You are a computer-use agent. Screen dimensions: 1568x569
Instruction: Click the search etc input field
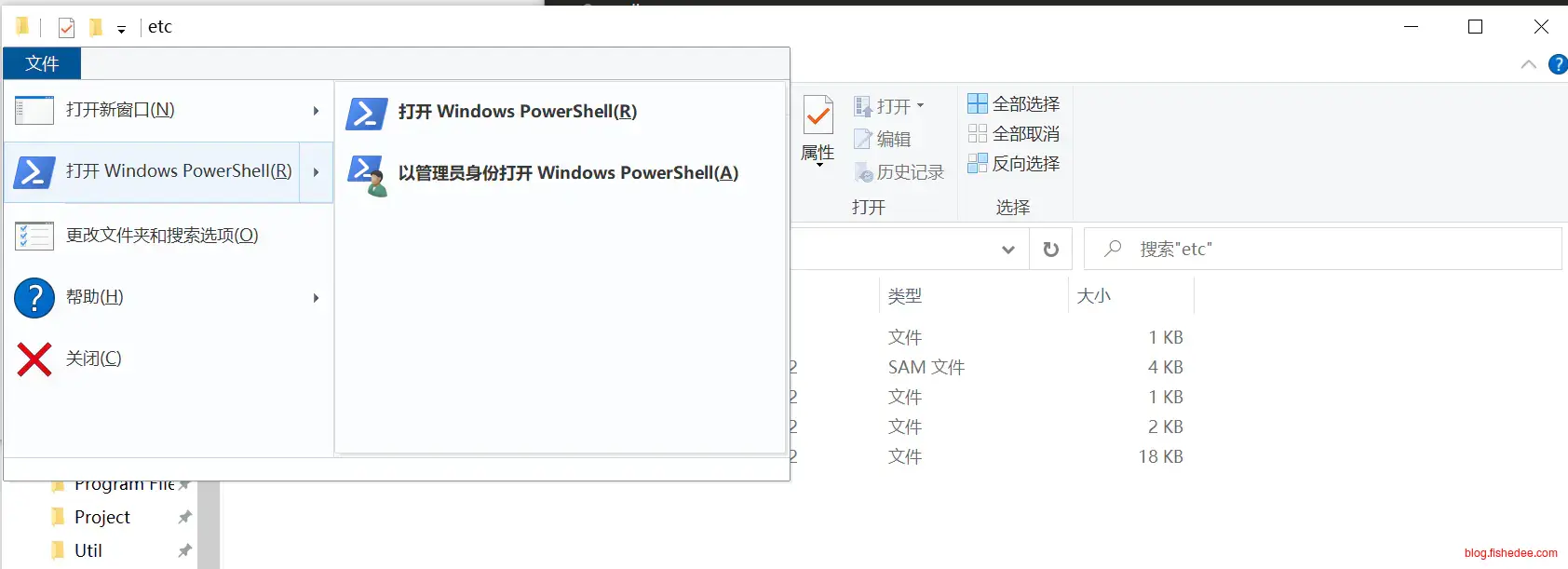1322,250
